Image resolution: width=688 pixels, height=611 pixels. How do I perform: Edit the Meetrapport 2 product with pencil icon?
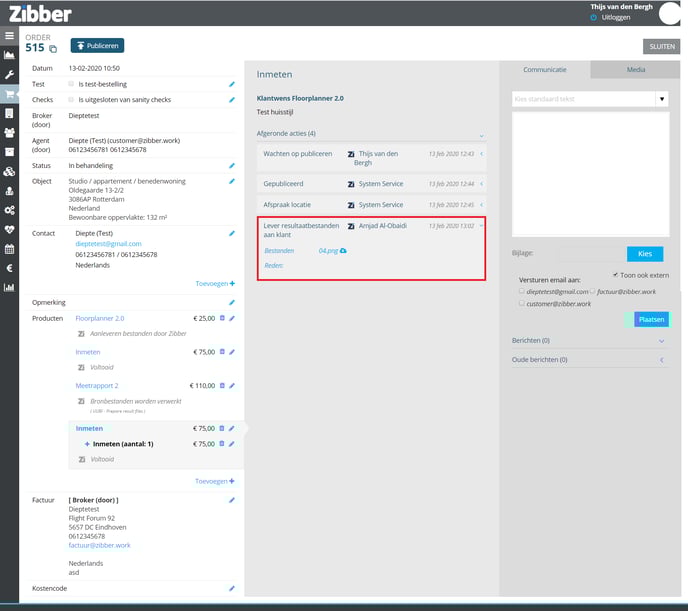point(232,385)
